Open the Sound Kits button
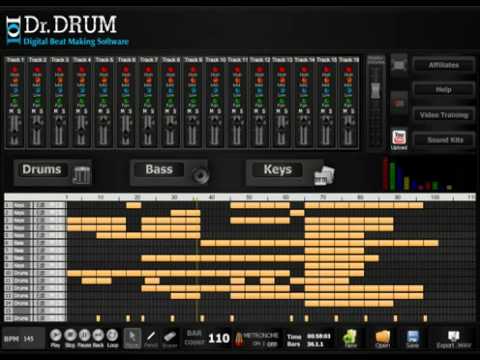The width and height of the screenshot is (480, 360). click(444, 140)
